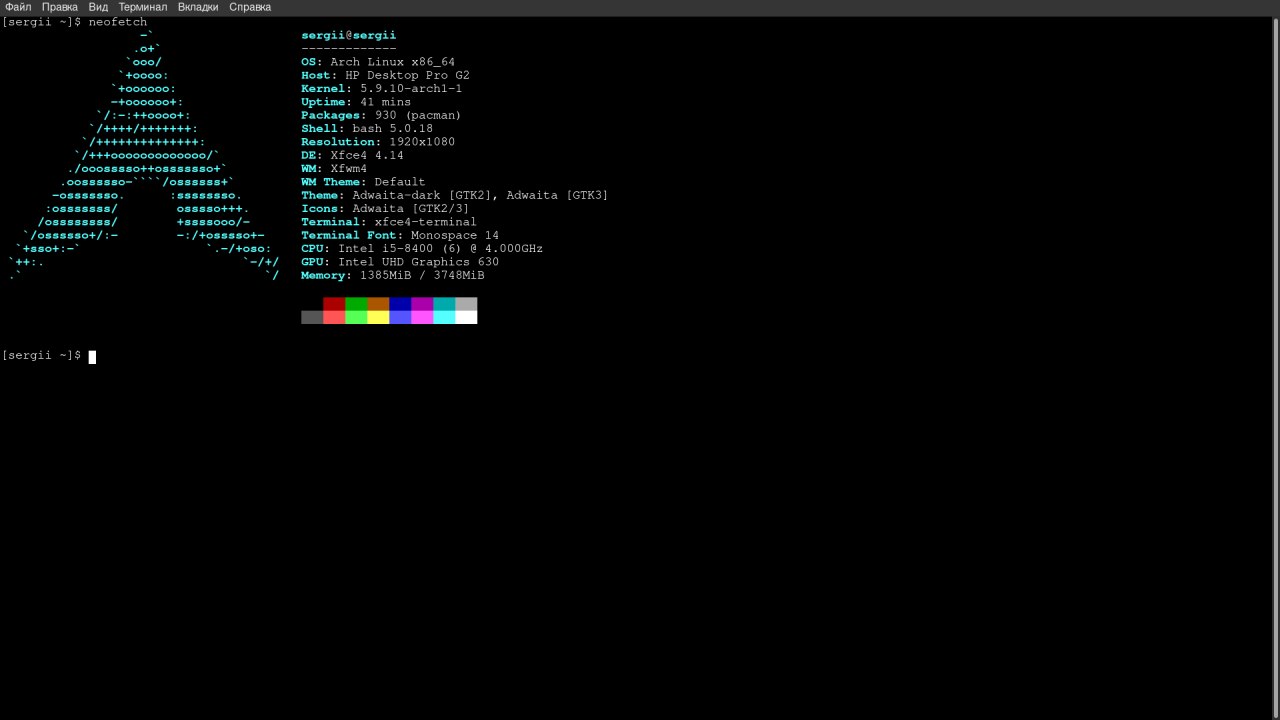
Task: Open the Файл menu
Action: (18, 7)
